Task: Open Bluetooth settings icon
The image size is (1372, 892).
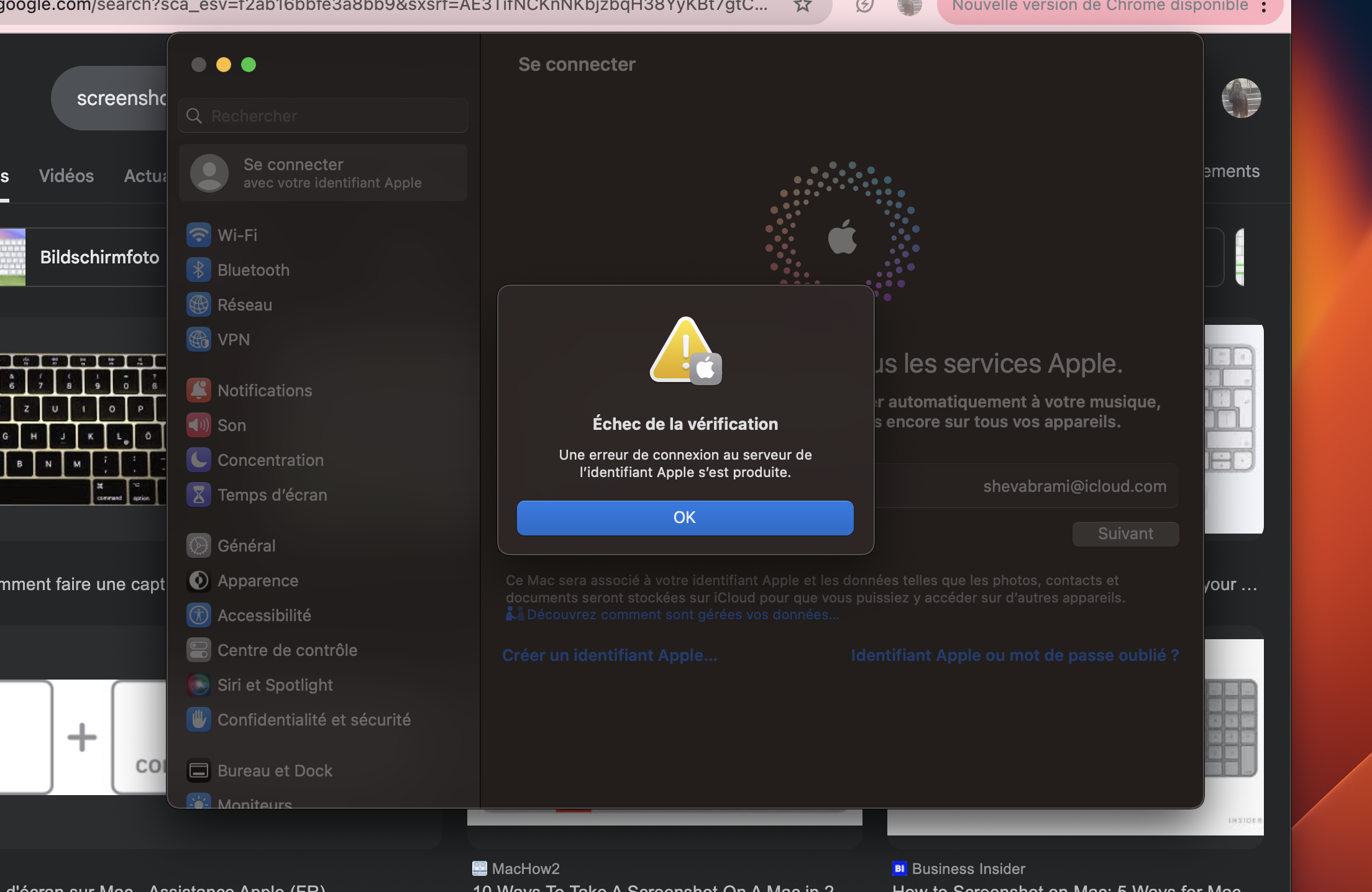Action: point(199,270)
